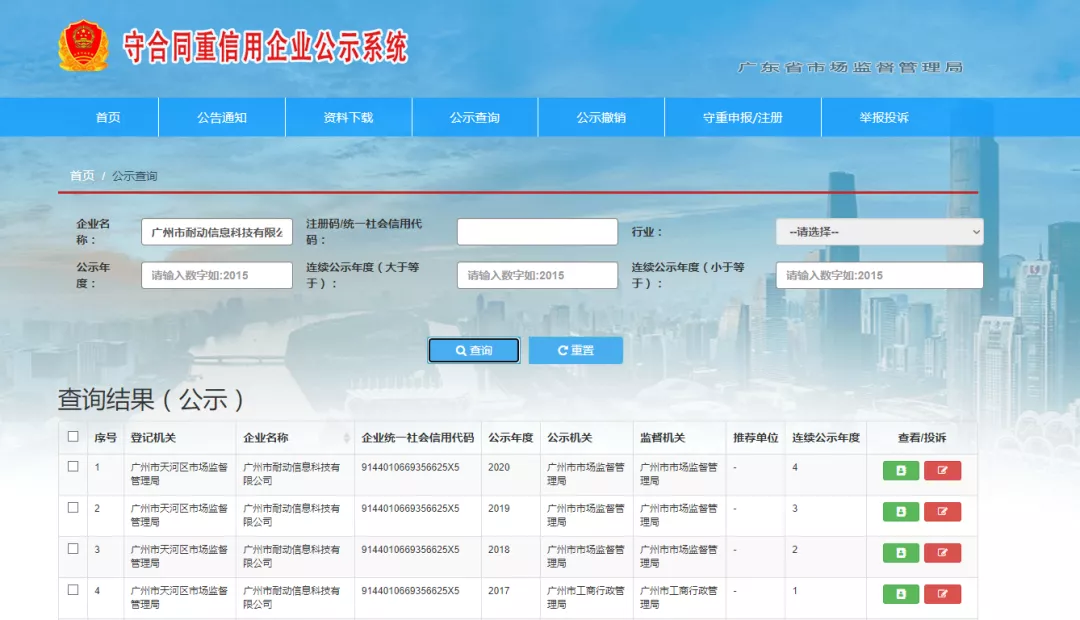Focus the 公示年度 year input field
This screenshot has width=1080, height=620.
217,275
